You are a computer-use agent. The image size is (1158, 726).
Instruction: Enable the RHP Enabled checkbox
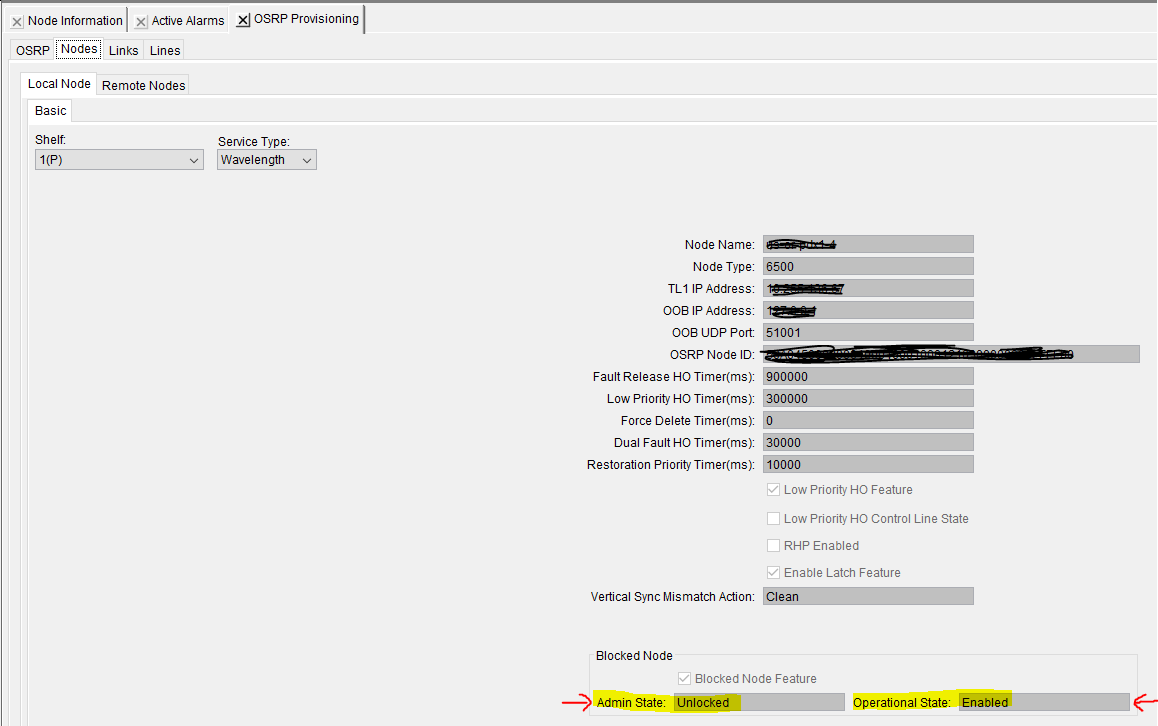point(773,546)
